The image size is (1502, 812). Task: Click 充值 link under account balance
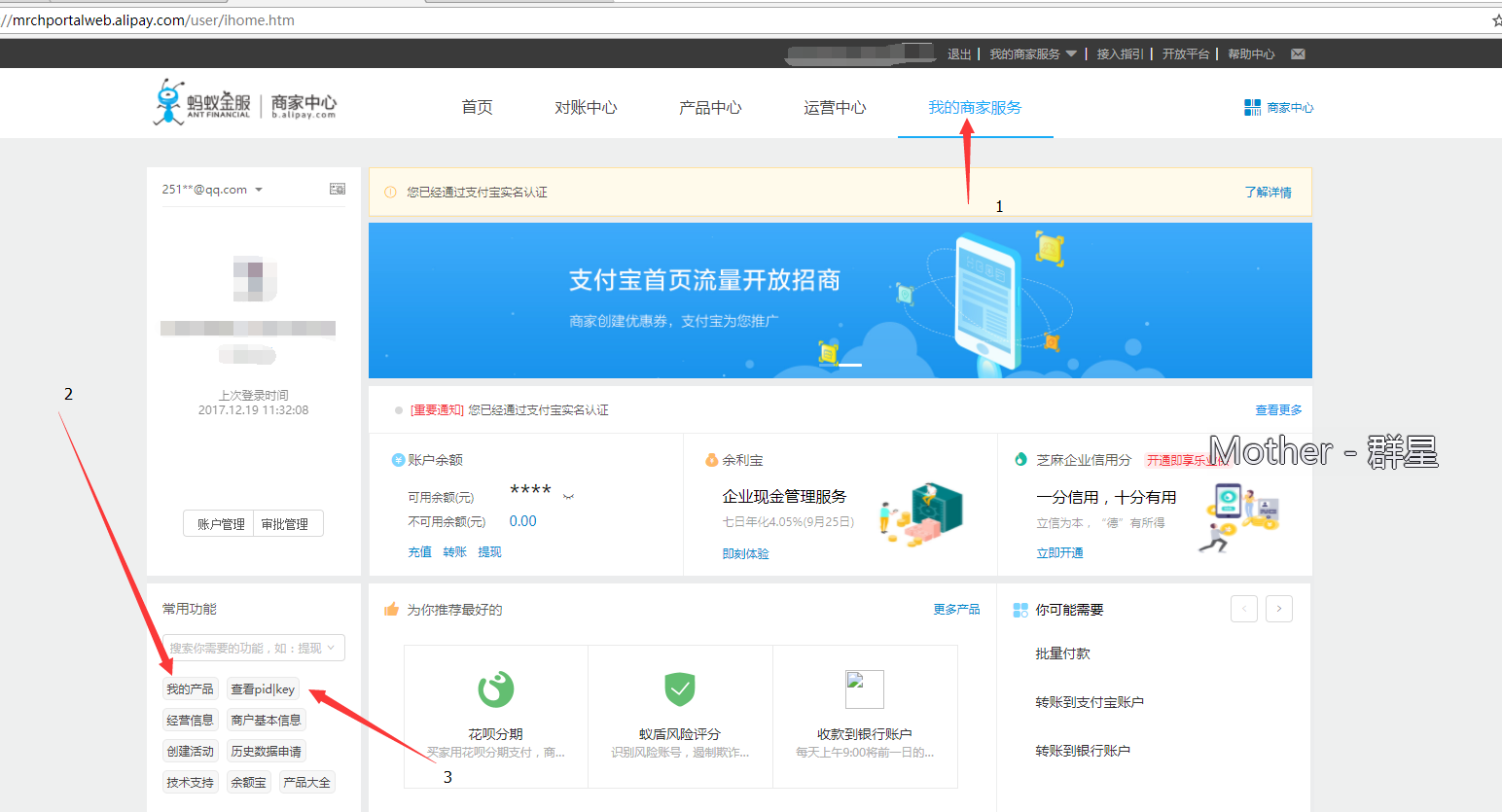[419, 552]
